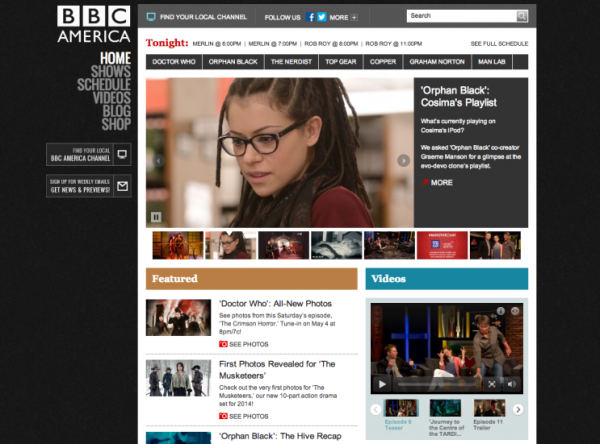600x444 pixels.
Task: Open the Graham Norton show tab
Action: tap(437, 62)
